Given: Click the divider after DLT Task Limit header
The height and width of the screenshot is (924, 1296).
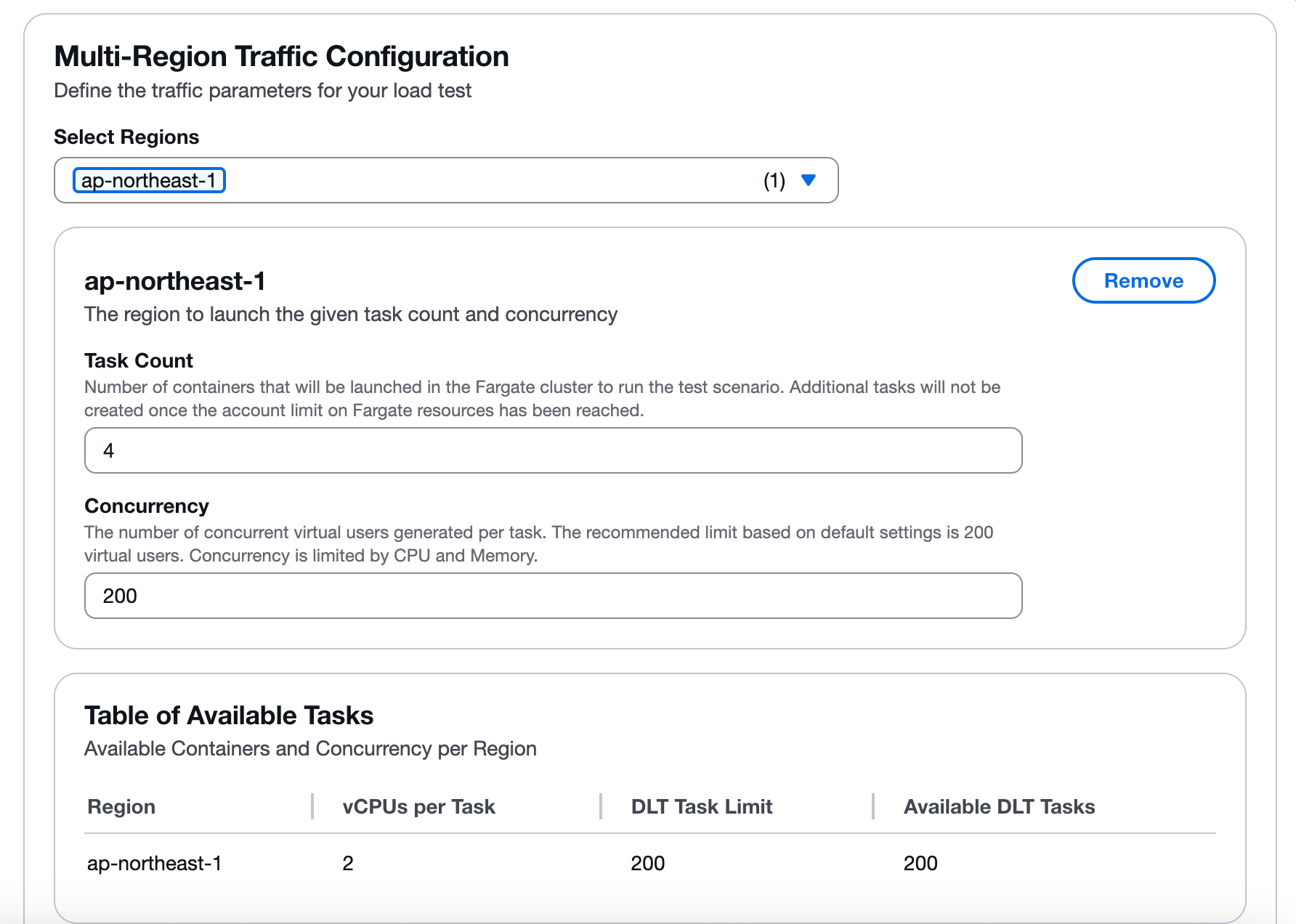Looking at the screenshot, I should point(872,806).
